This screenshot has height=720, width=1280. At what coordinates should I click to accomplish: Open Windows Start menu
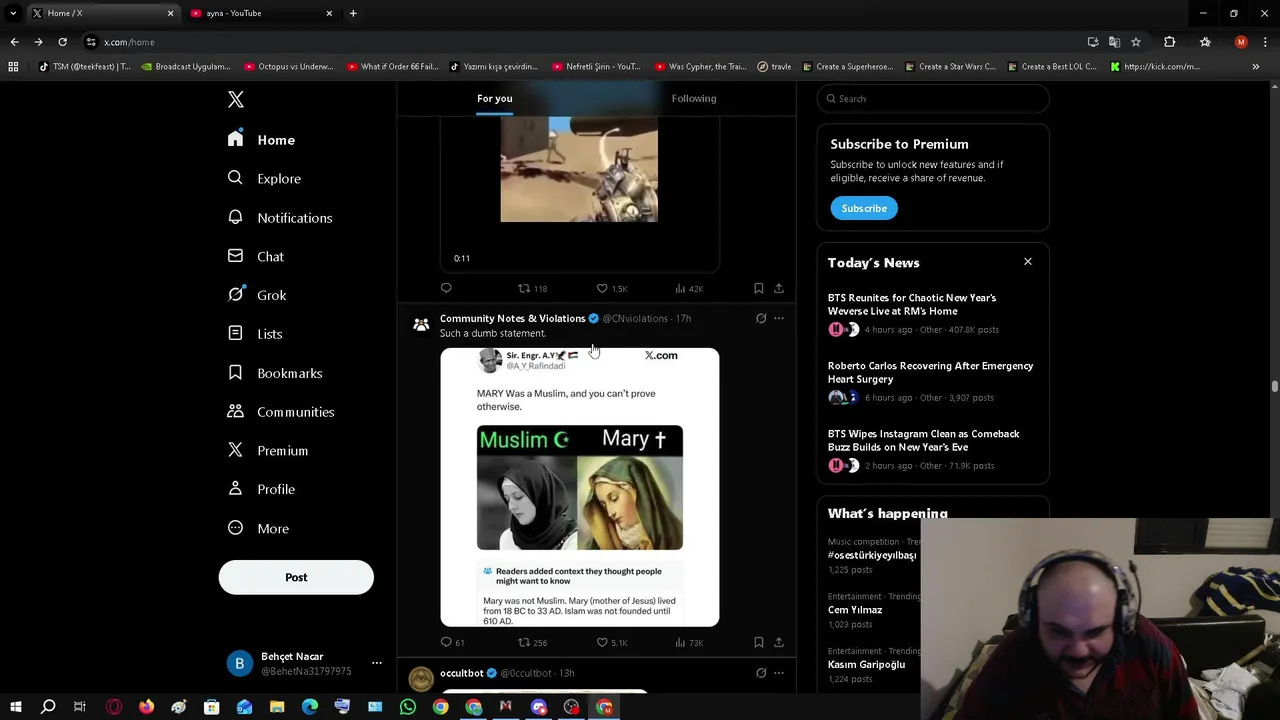coord(15,707)
